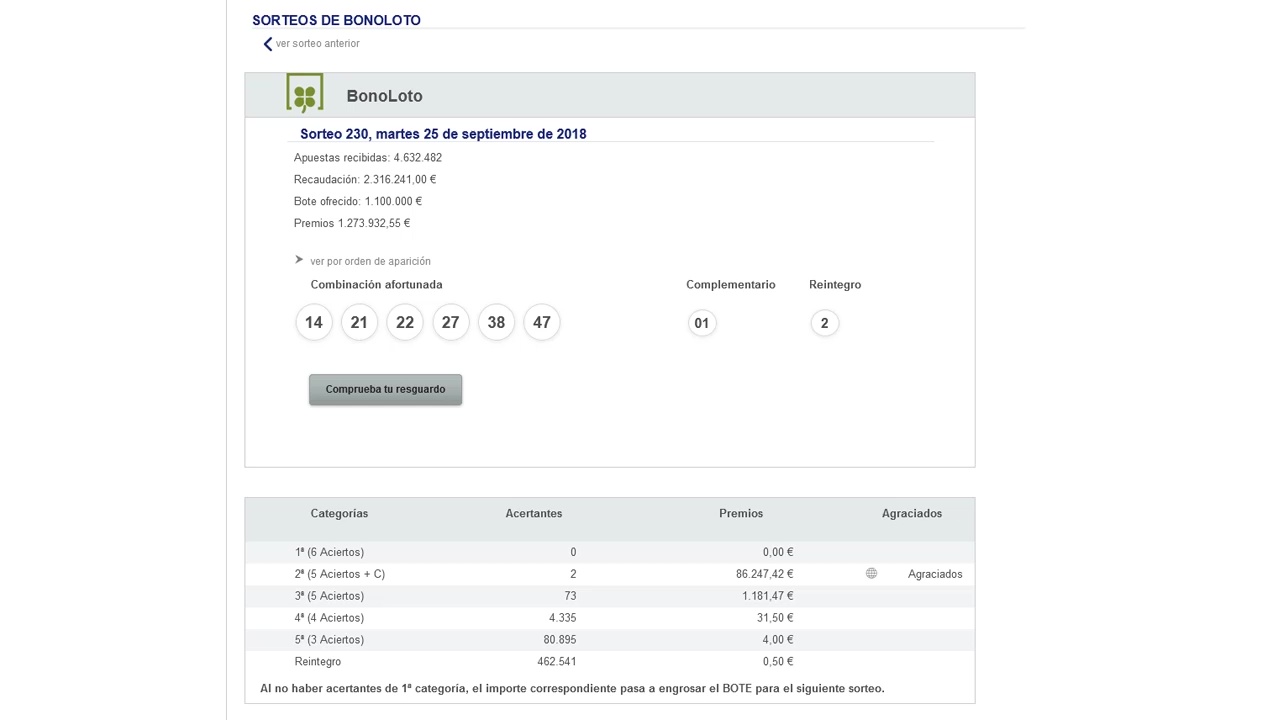Click the back chevron before ver sorteo anterior
The image size is (1280, 720).
267,44
